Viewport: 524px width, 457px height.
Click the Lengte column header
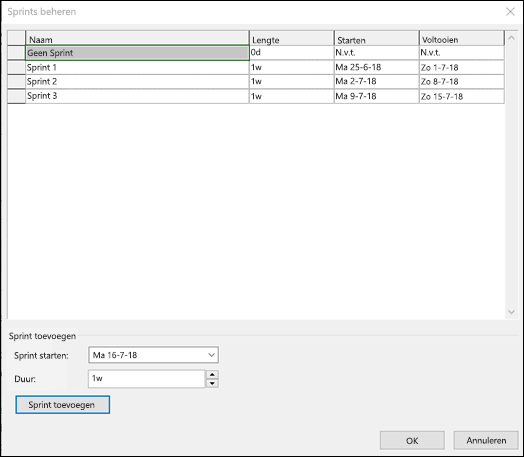coord(292,38)
